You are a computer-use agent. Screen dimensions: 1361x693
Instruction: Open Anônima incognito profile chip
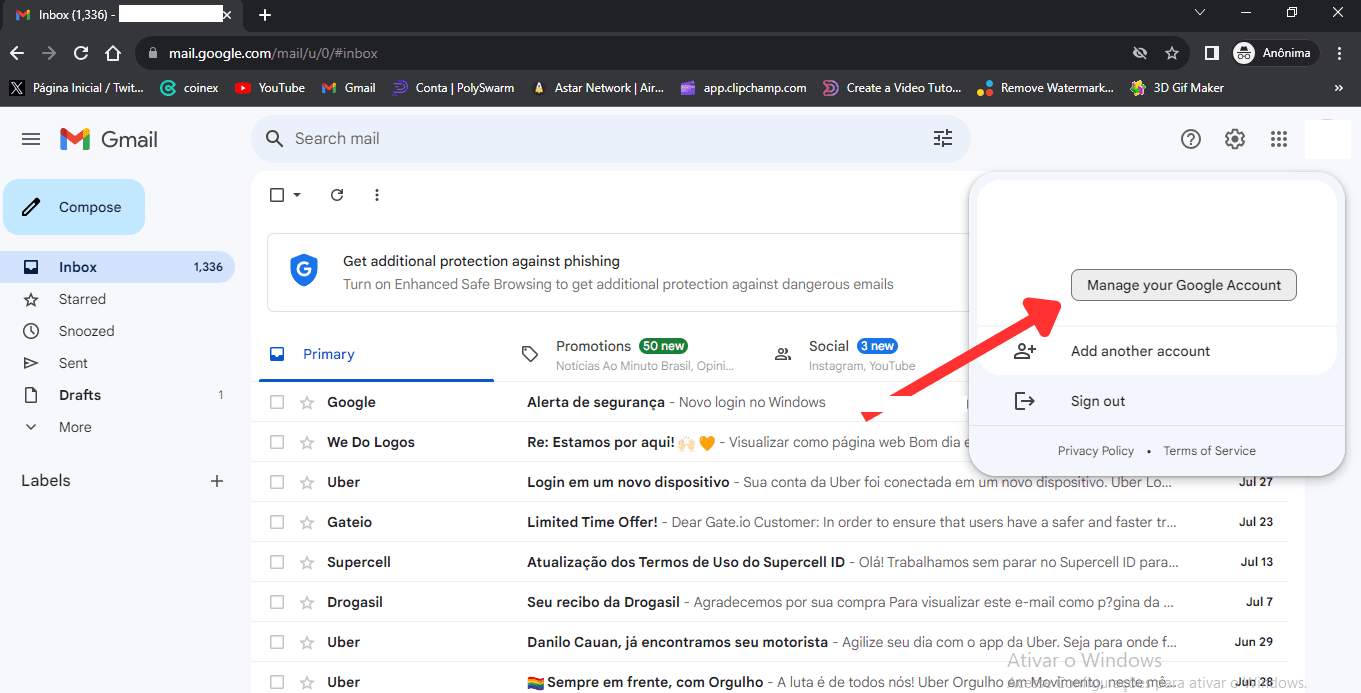1275,53
